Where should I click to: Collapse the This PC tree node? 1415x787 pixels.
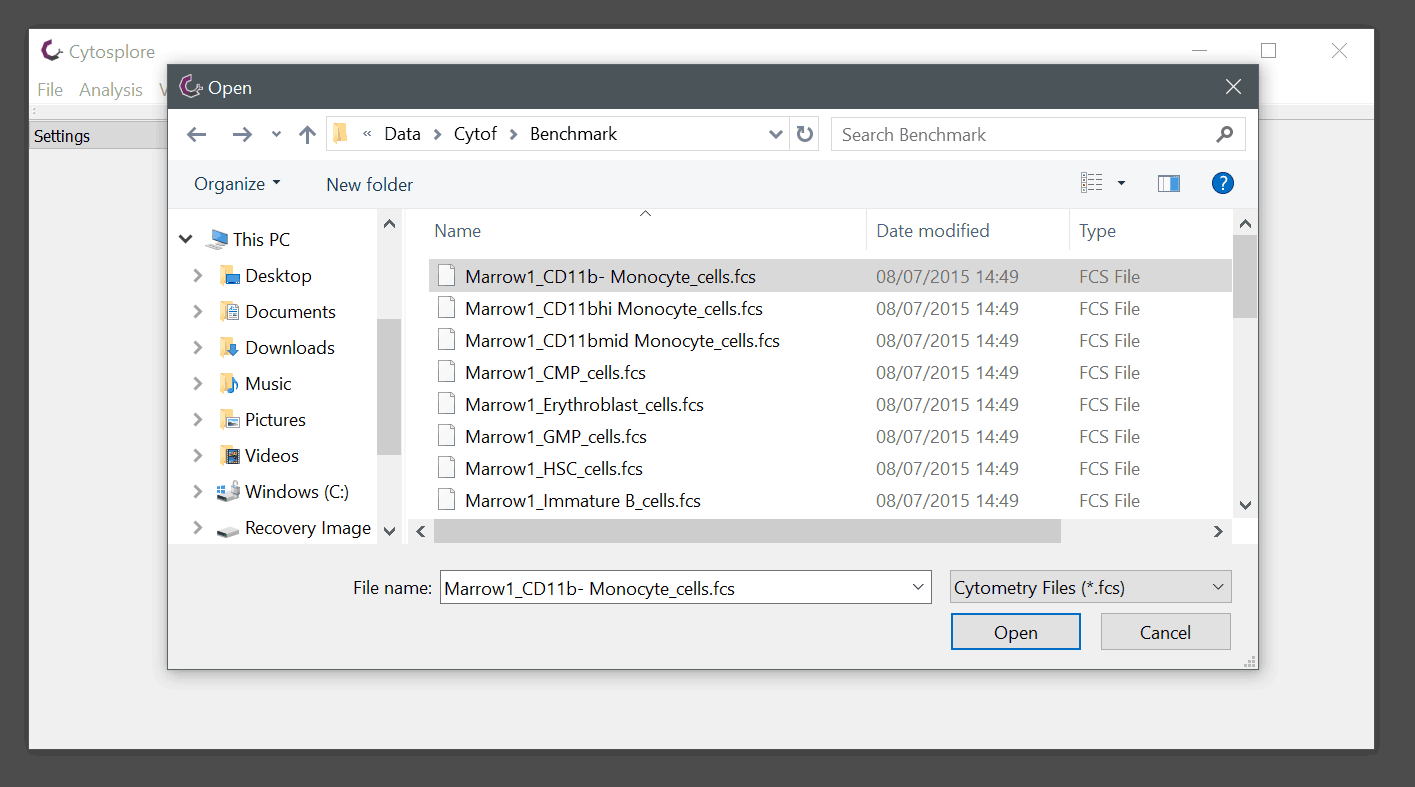[185, 240]
